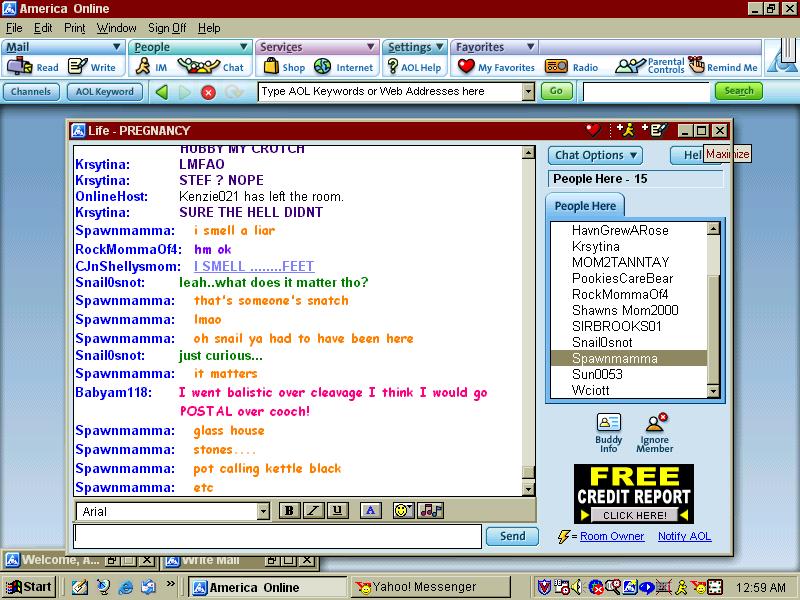Click add buddy icon in chat title bar
The height and width of the screenshot is (600, 800).
pos(626,130)
